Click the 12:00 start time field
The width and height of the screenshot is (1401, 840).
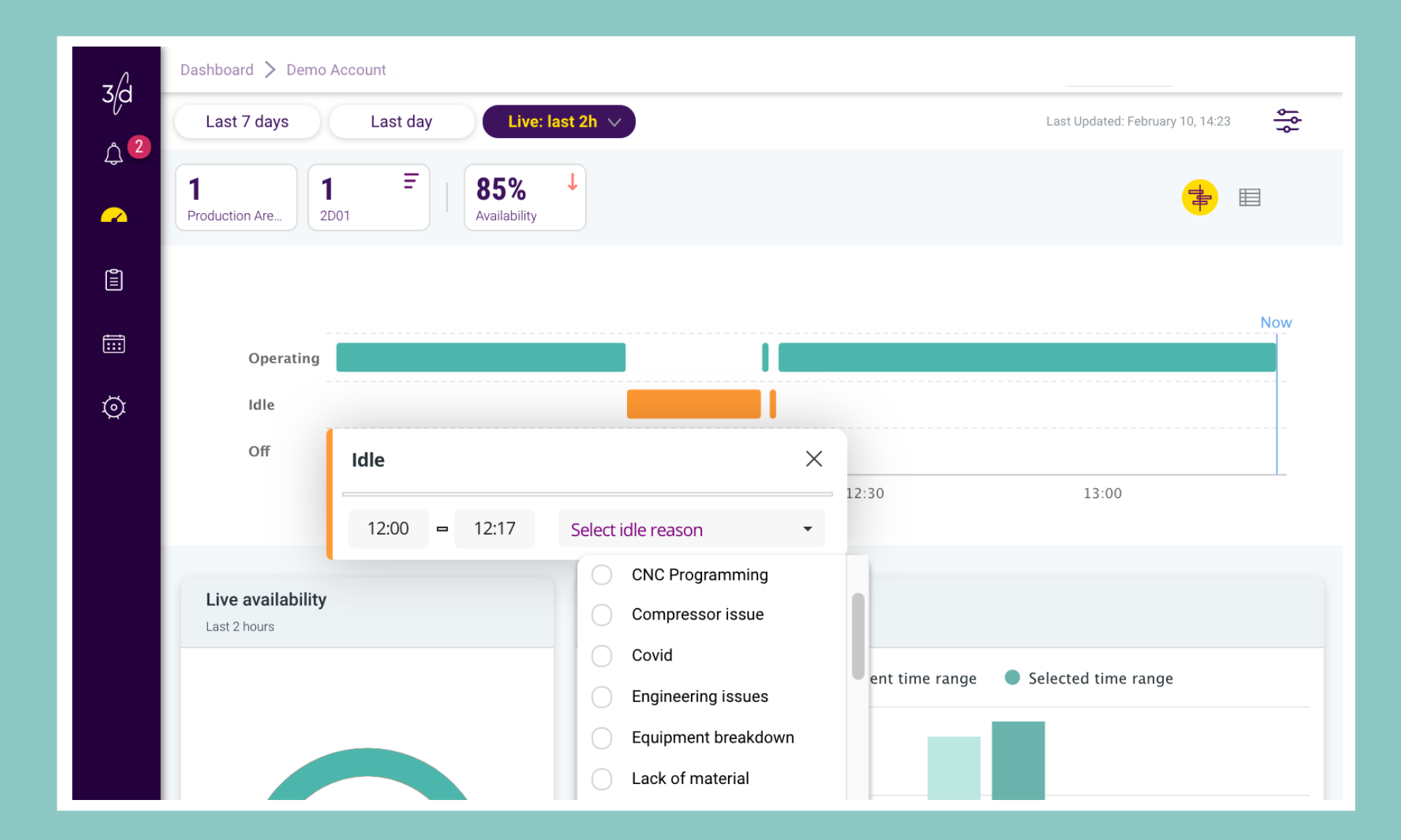pos(388,529)
